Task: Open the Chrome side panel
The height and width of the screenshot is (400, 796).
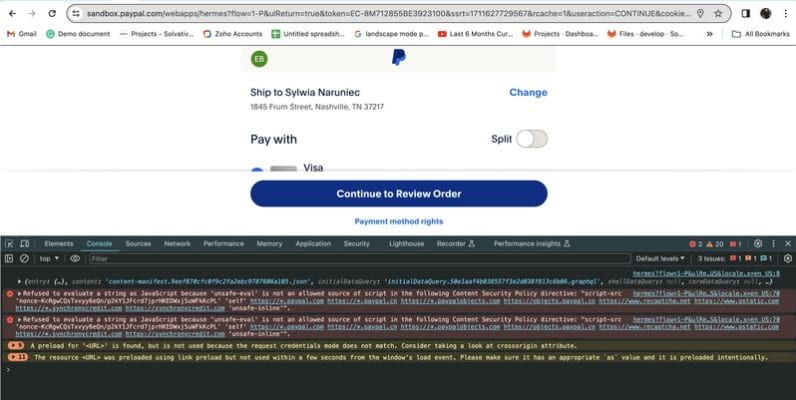Action: [x=745, y=14]
